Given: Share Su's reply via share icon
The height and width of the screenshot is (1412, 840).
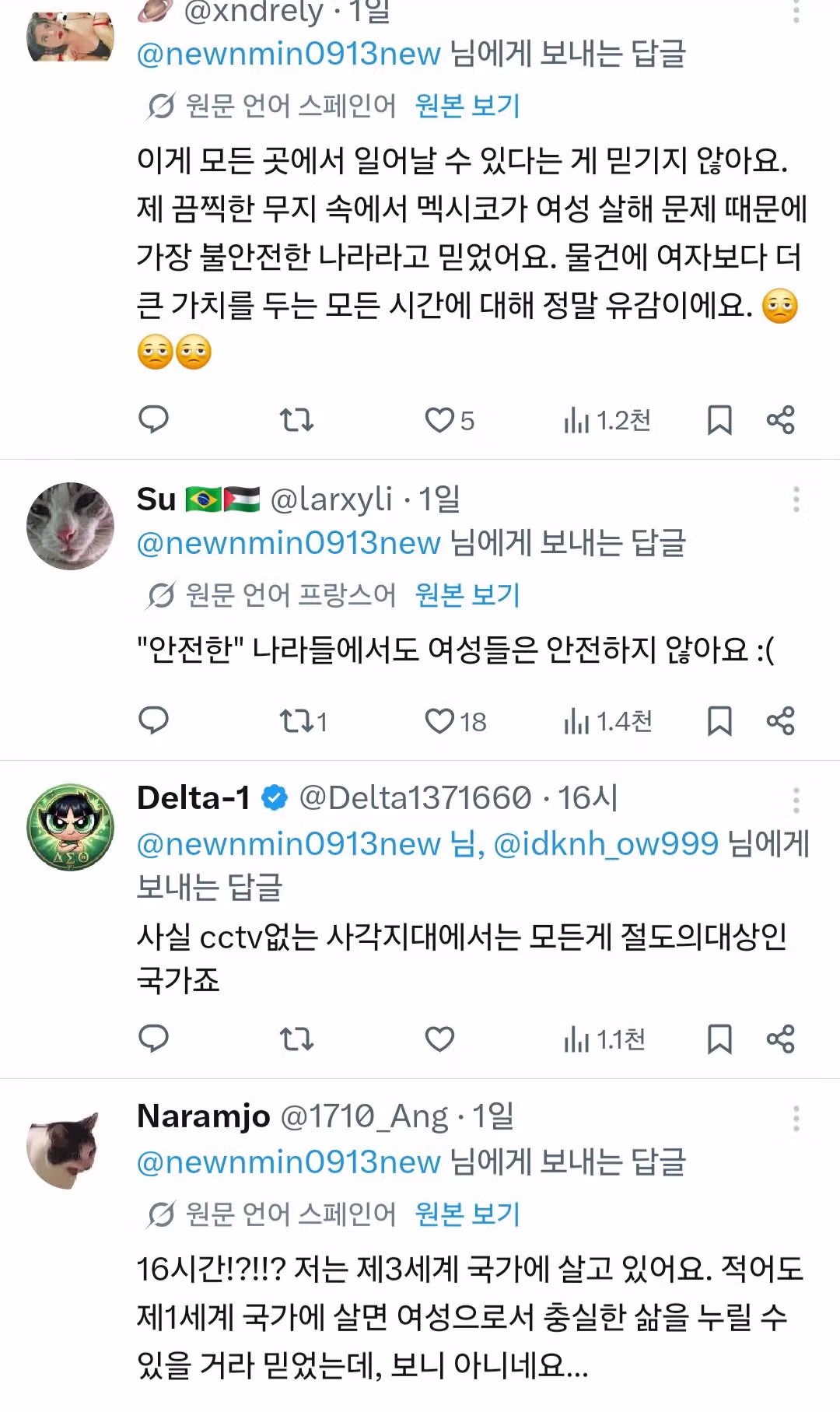Looking at the screenshot, I should click(780, 722).
